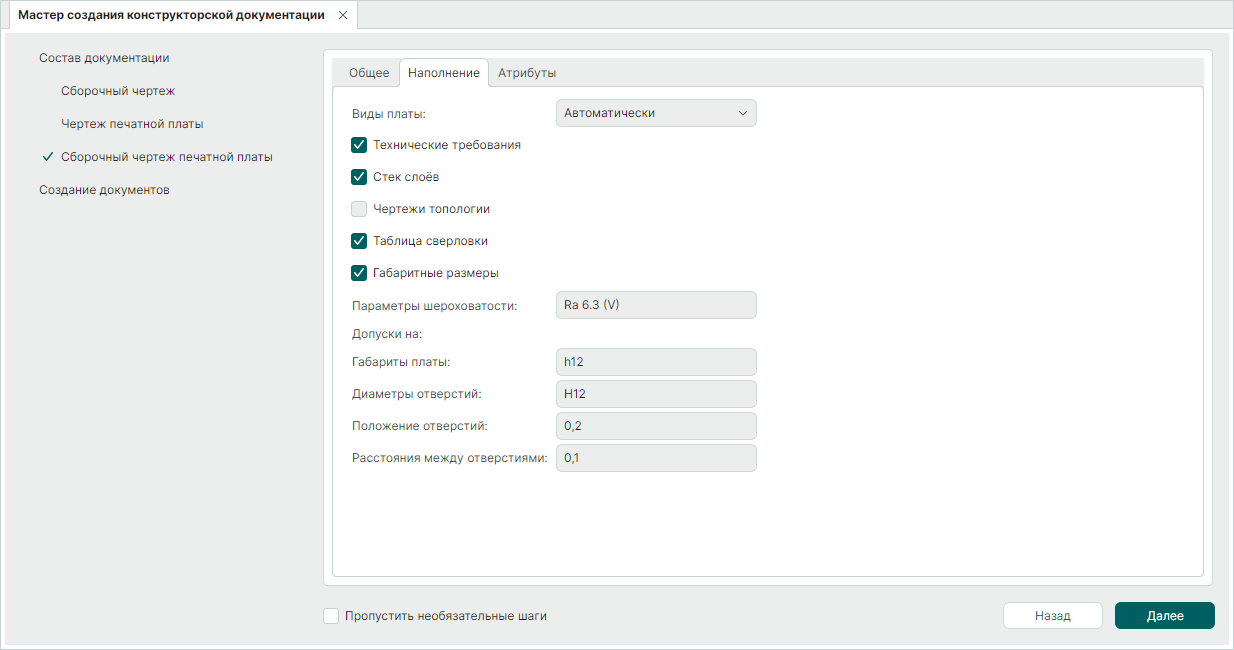
Task: Go to Чертеж печатной платы step
Action: (132, 124)
